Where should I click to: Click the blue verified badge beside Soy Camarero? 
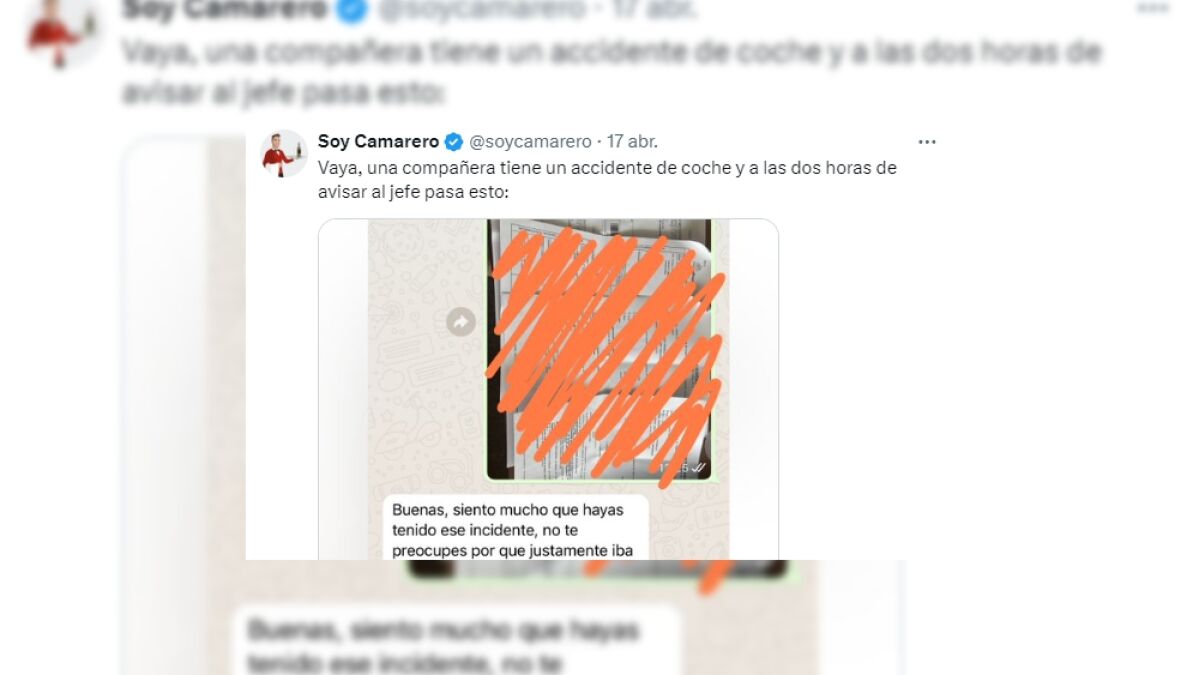pyautogui.click(x=453, y=141)
